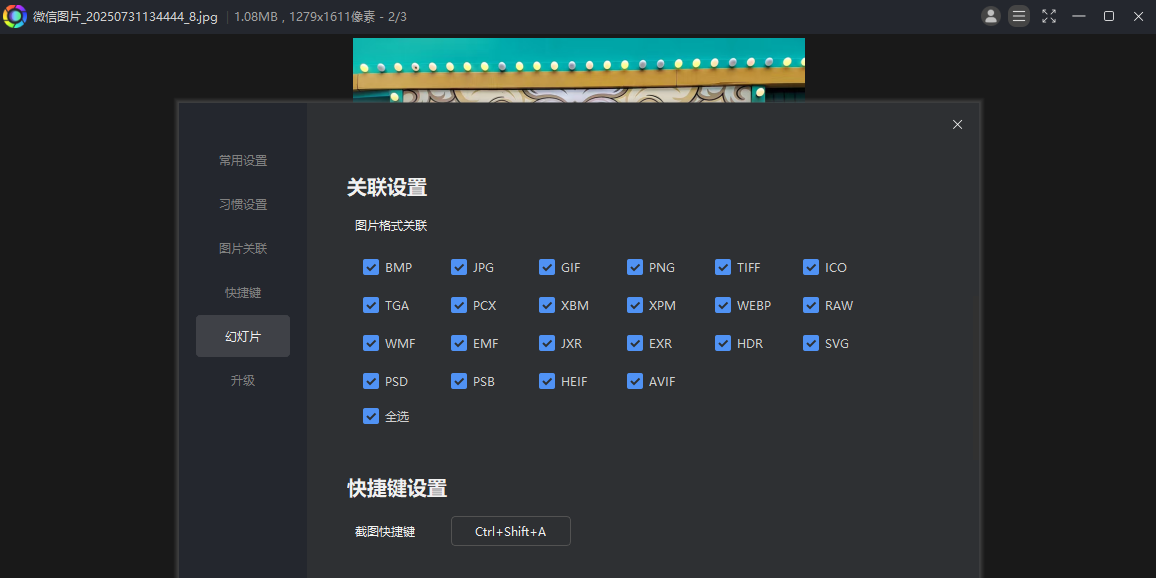The image size is (1156, 578).
Task: Toggle the GIF format checkbox
Action: point(547,267)
